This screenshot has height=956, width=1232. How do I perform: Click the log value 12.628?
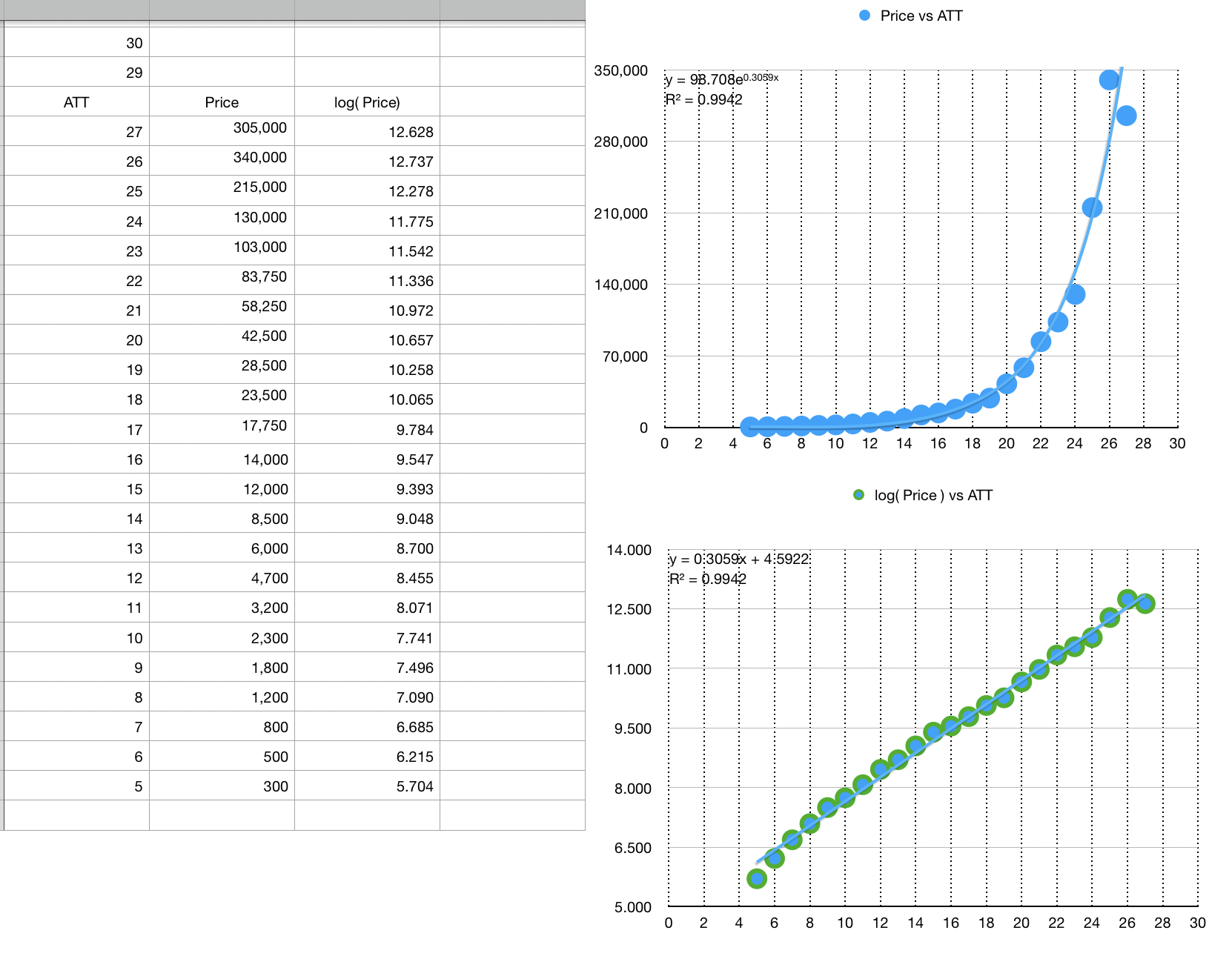367,131
